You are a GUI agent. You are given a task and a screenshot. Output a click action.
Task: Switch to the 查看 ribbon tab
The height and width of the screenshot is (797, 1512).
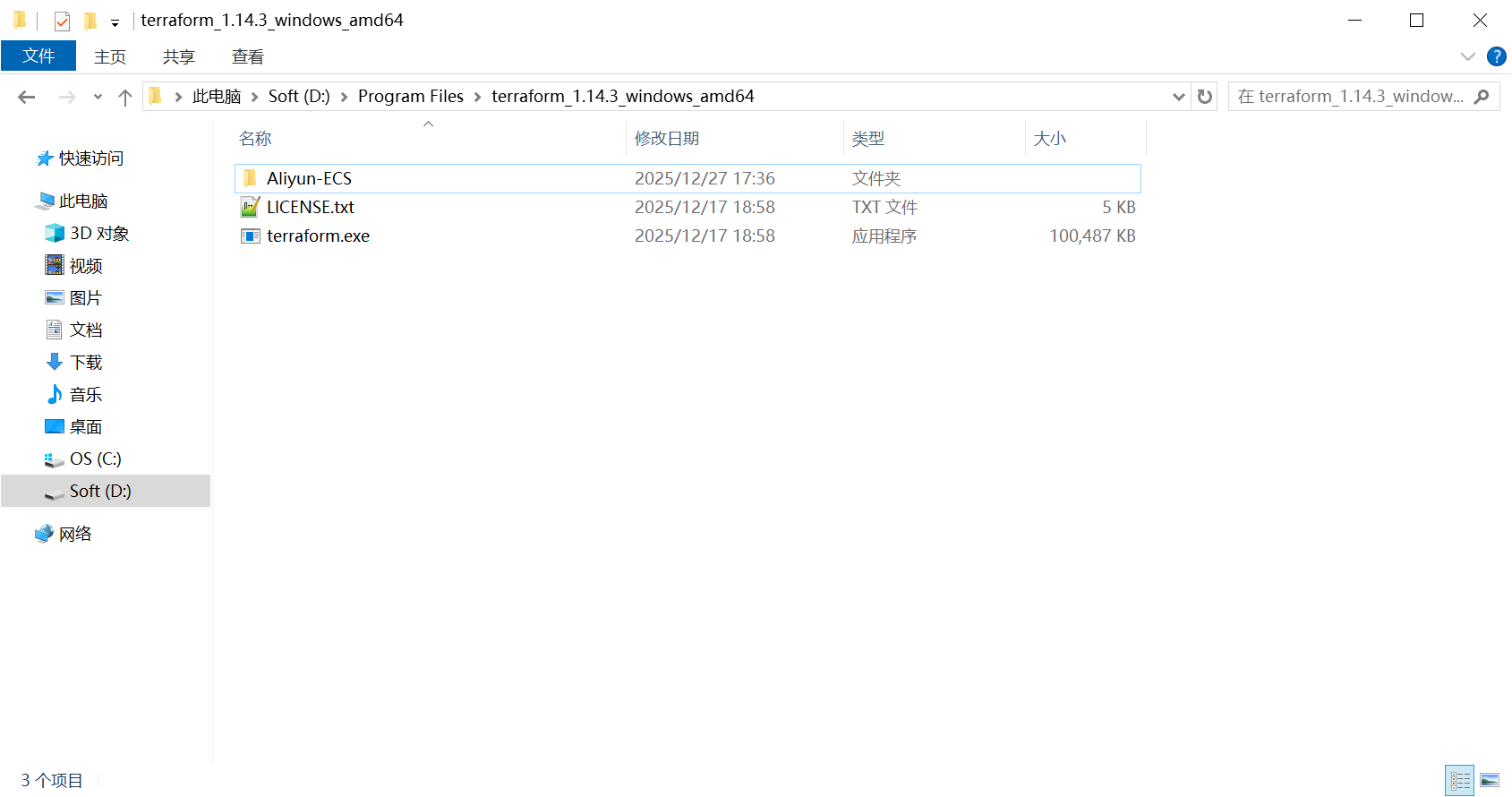click(x=247, y=56)
